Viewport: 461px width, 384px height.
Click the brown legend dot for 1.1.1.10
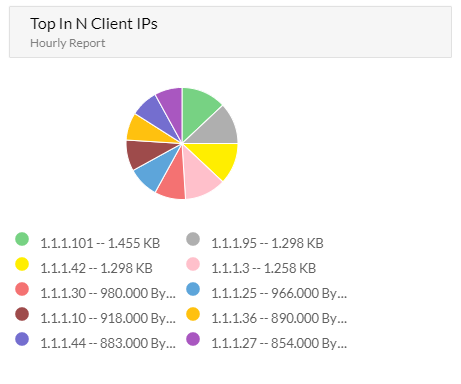point(22,314)
